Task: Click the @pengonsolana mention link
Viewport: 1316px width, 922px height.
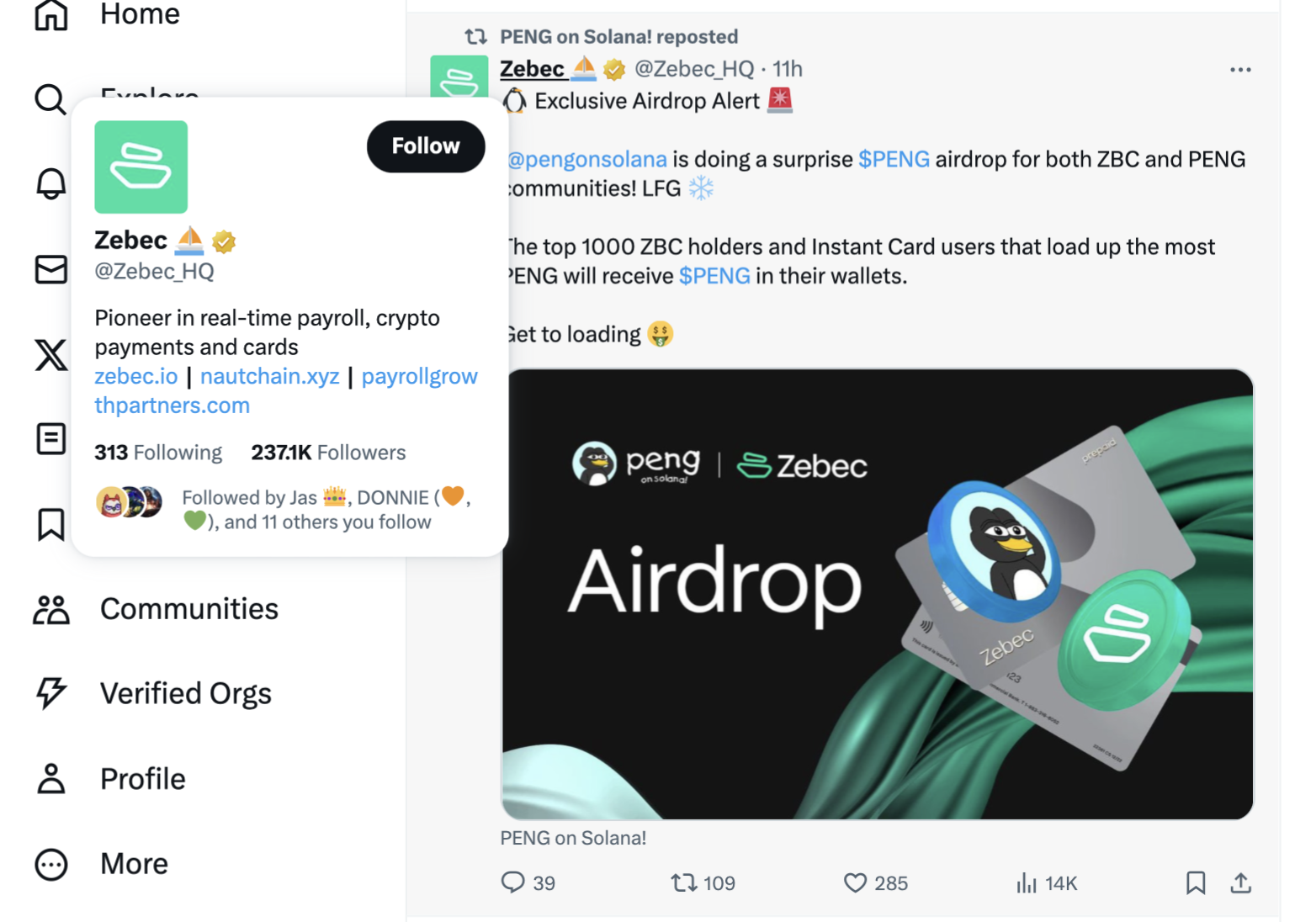Action: (x=587, y=159)
